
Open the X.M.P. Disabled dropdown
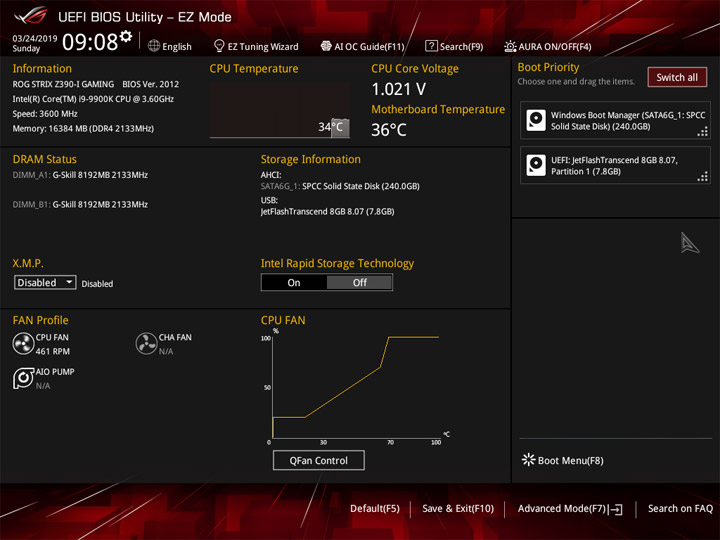click(45, 282)
